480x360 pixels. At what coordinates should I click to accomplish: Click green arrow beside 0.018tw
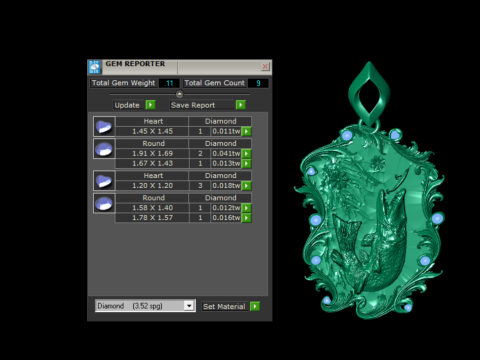[x=246, y=186]
